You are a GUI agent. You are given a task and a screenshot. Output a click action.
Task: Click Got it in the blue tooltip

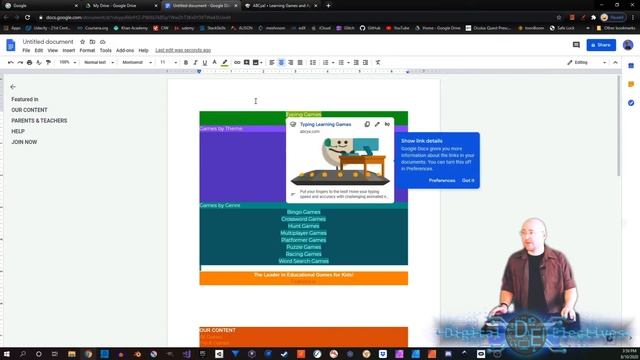click(x=468, y=180)
